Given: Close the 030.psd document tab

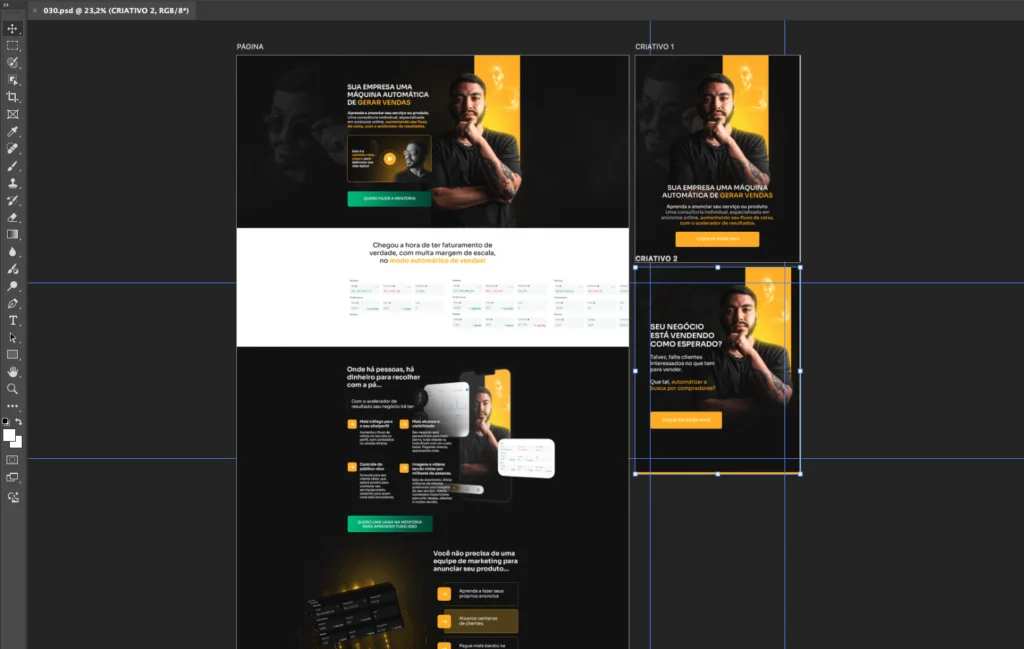Looking at the screenshot, I should (35, 10).
